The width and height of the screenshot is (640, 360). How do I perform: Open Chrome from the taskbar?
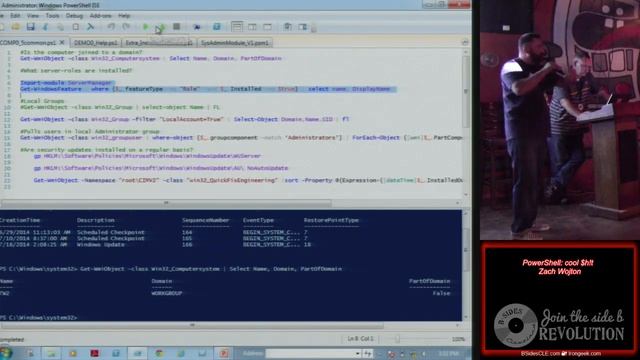pyautogui.click(x=159, y=353)
